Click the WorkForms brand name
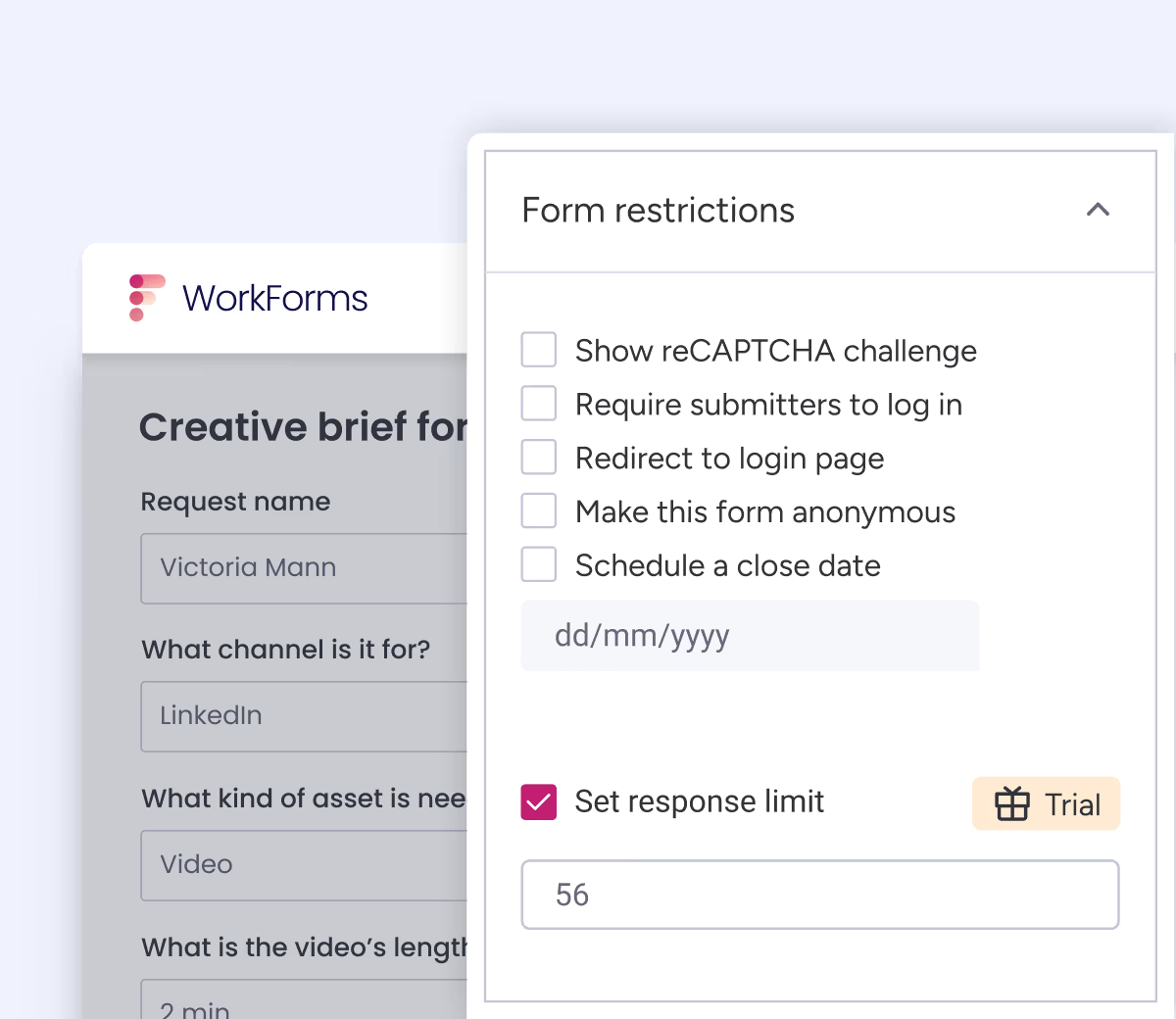Image resolution: width=1176 pixels, height=1019 pixels. [x=275, y=298]
